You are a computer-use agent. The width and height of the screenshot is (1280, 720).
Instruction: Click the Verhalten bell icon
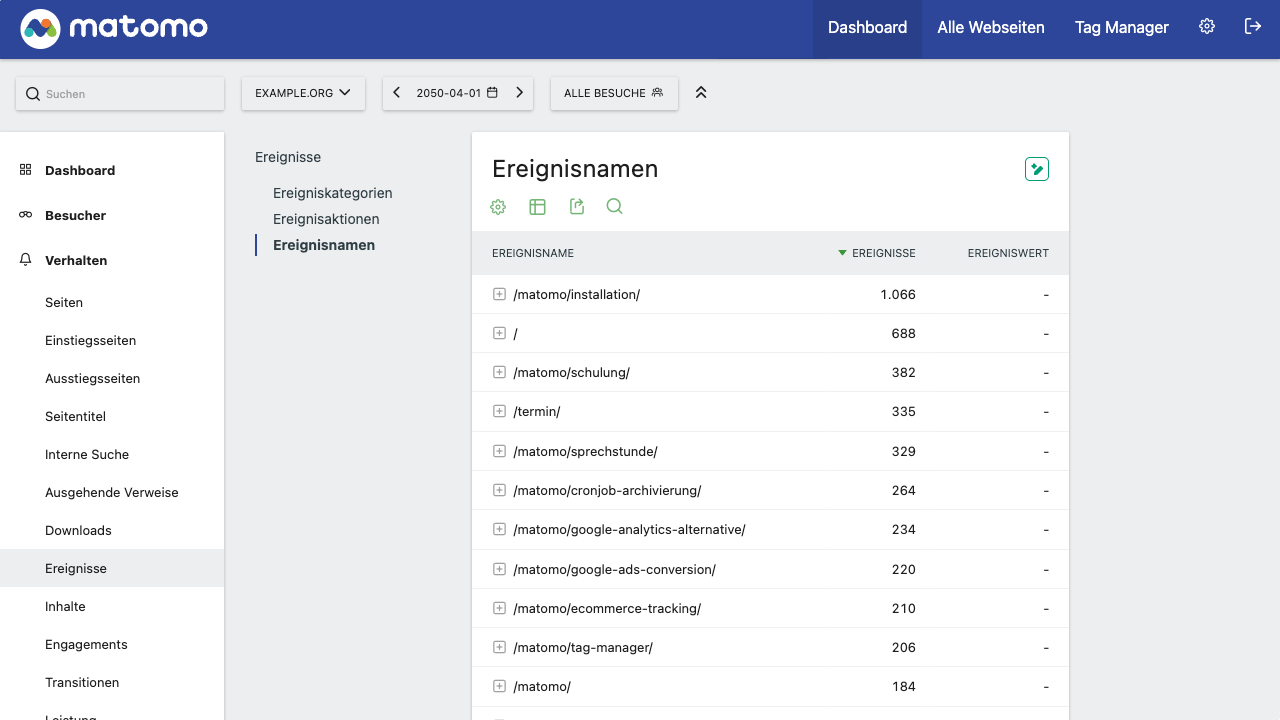pyautogui.click(x=26, y=260)
